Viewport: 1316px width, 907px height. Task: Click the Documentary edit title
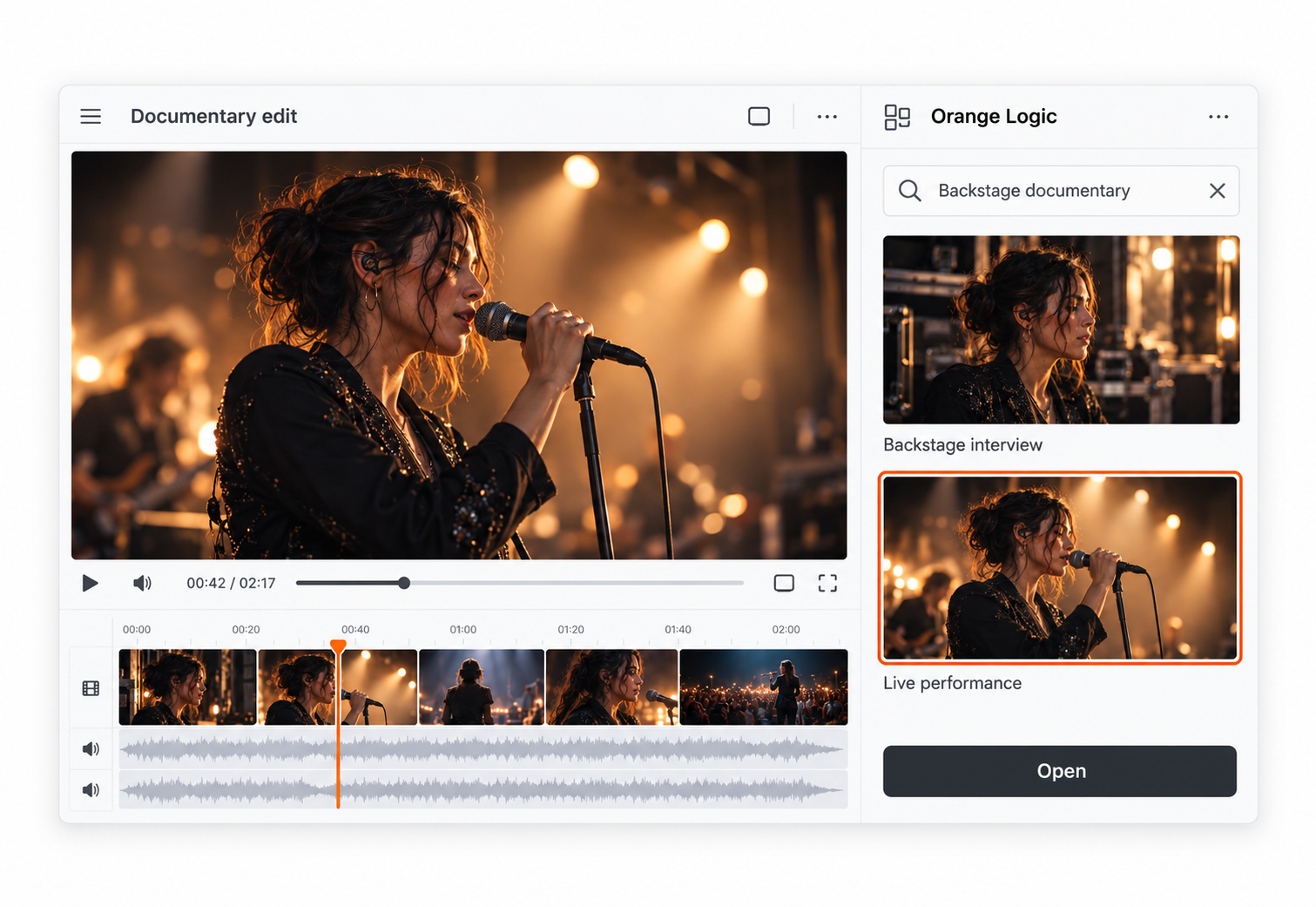pos(213,117)
